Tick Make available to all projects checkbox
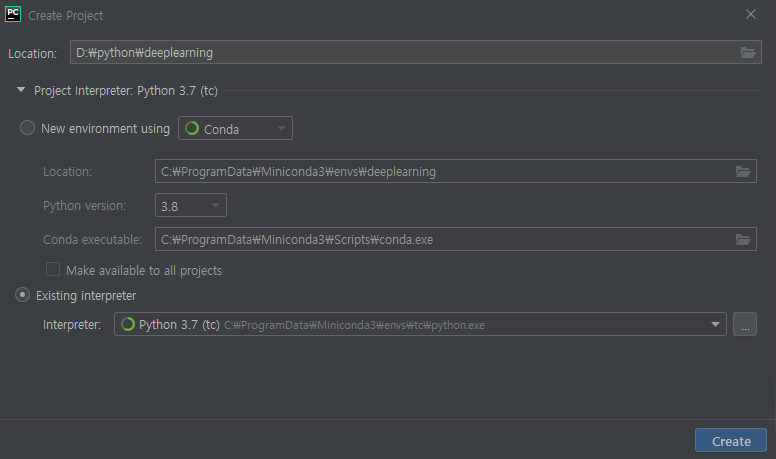 pyautogui.click(x=53, y=269)
